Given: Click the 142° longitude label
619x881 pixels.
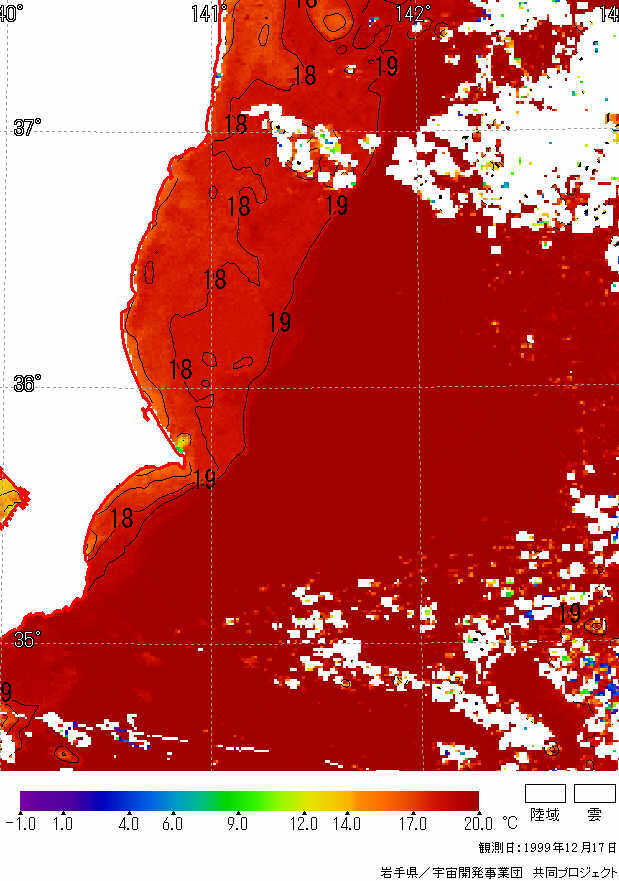Looking at the screenshot, I should point(413,13).
